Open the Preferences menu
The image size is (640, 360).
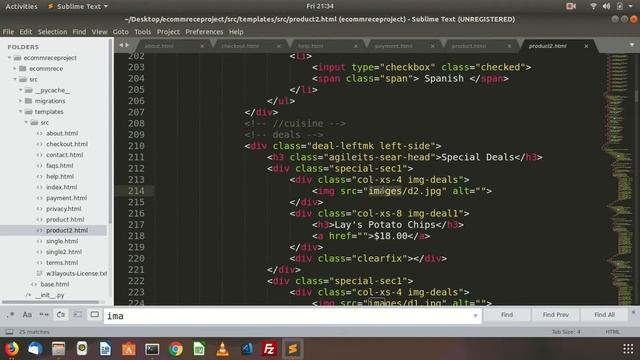(204, 32)
